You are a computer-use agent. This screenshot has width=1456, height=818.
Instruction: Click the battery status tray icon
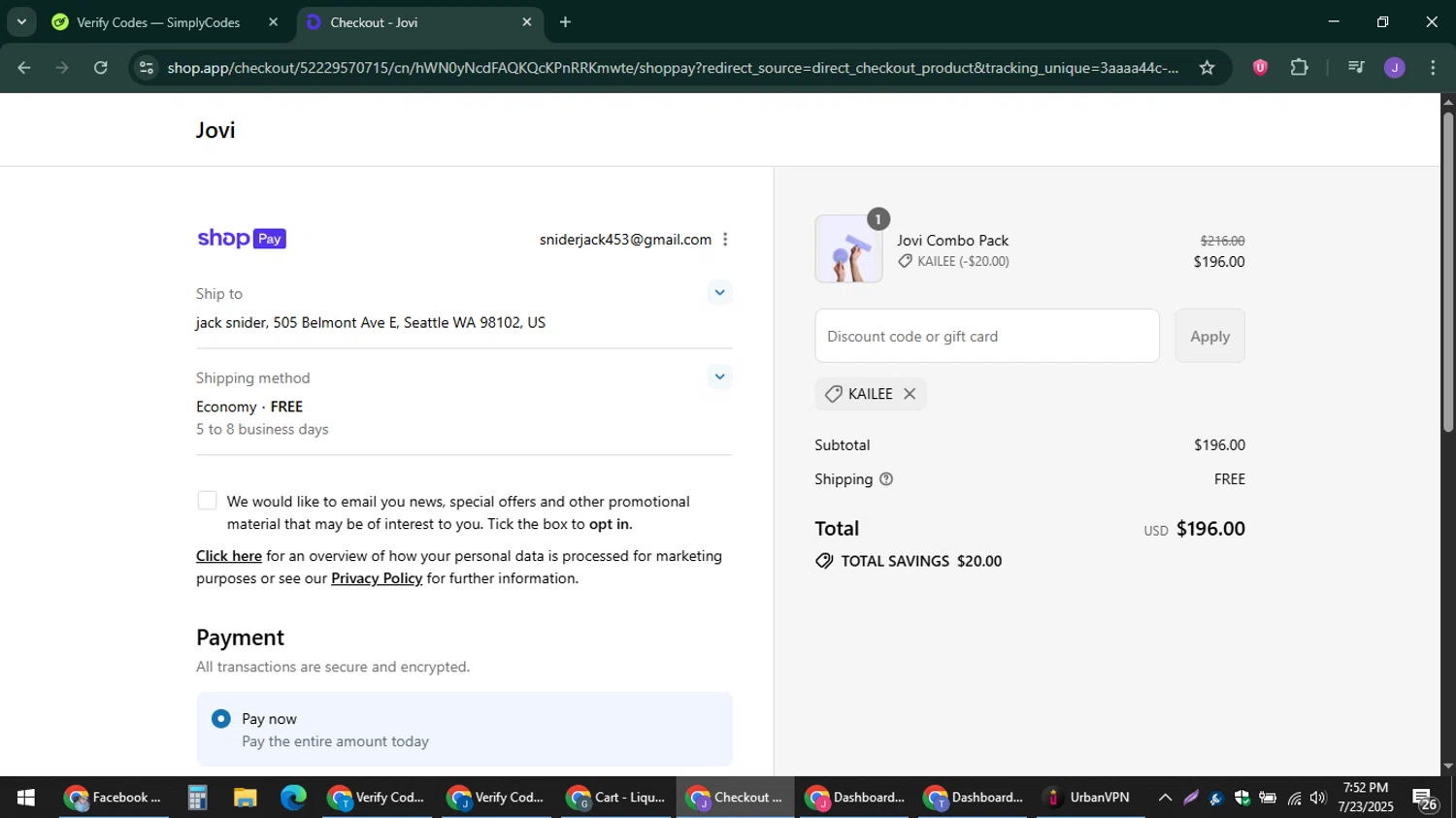point(1268,798)
